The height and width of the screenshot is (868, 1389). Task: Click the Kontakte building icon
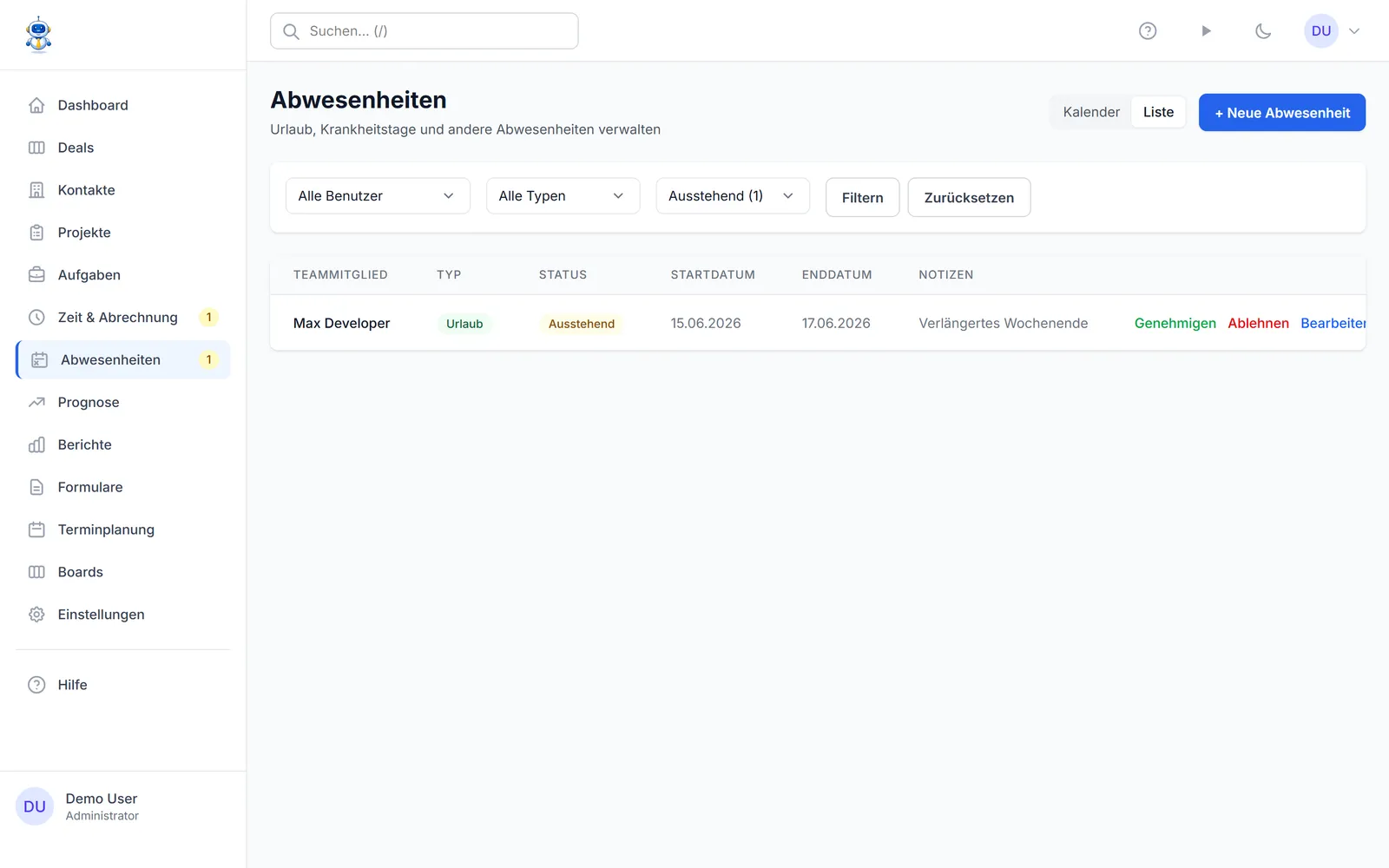click(x=36, y=190)
